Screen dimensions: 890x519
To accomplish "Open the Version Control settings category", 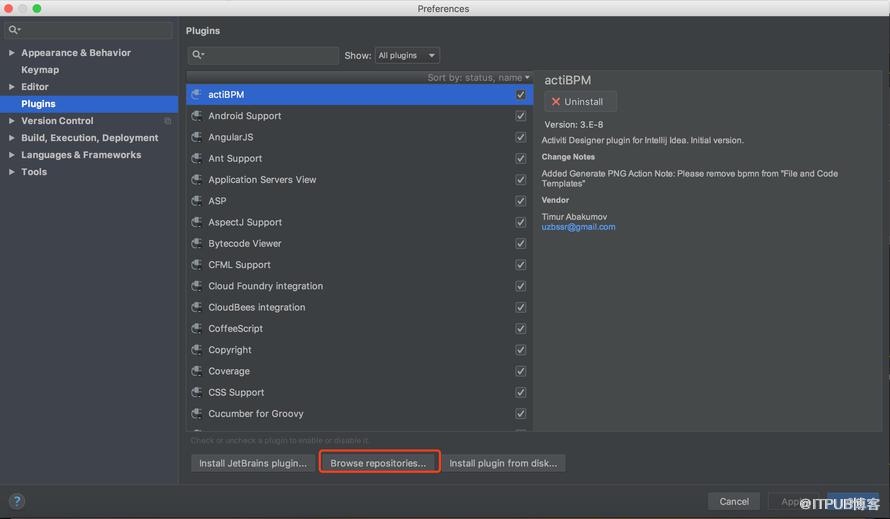I will pyautogui.click(x=57, y=120).
